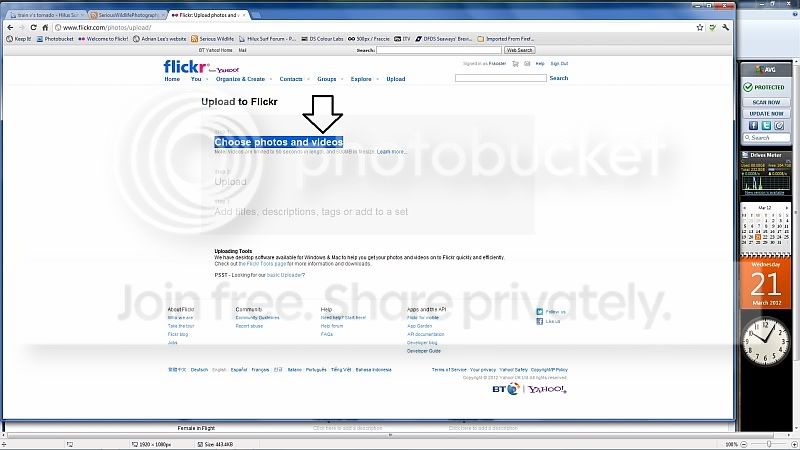Click the Web Search button
This screenshot has height=450, width=800.
(x=519, y=50)
